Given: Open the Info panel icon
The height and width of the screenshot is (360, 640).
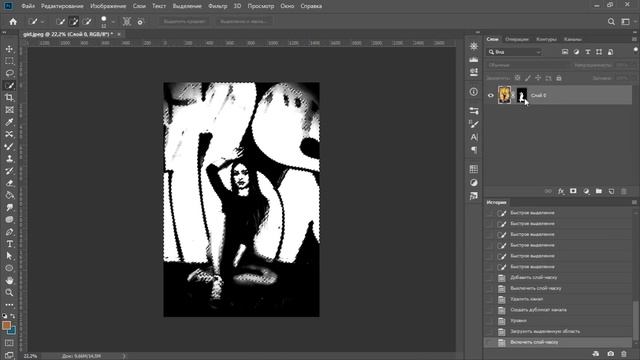Looking at the screenshot, I should pyautogui.click(x=473, y=92).
